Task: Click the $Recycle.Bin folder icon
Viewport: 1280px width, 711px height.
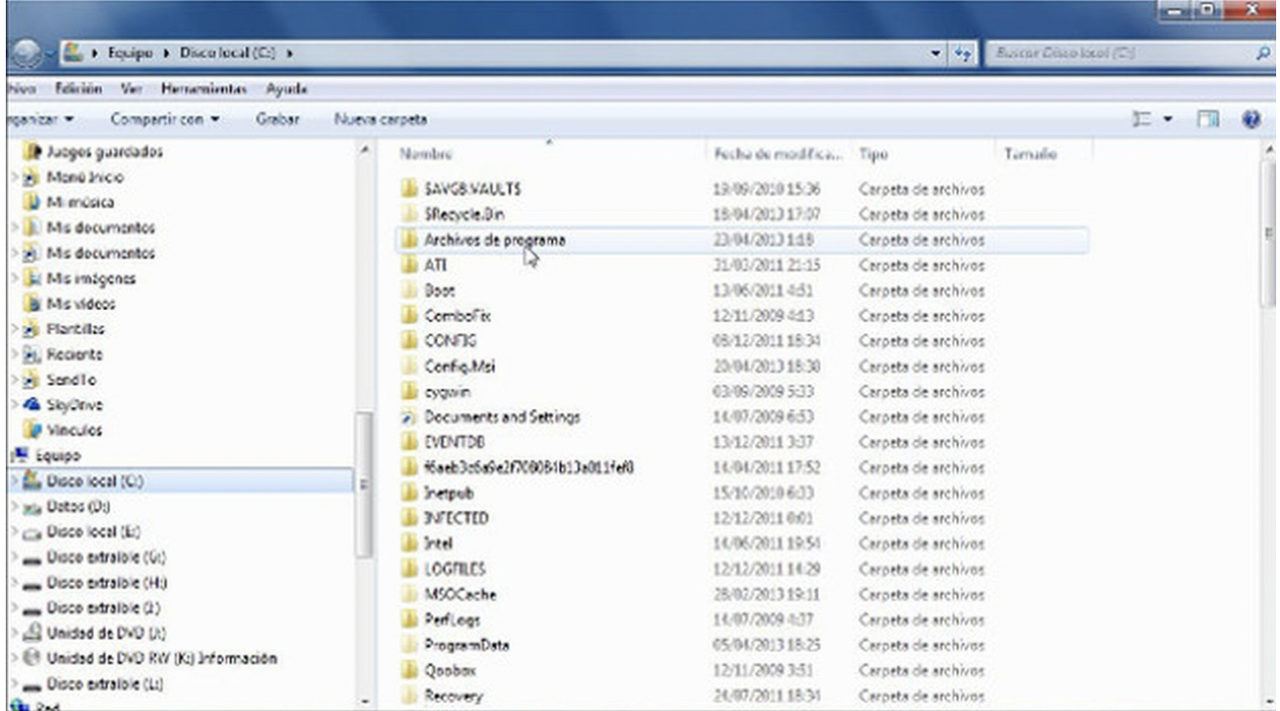Action: 408,214
